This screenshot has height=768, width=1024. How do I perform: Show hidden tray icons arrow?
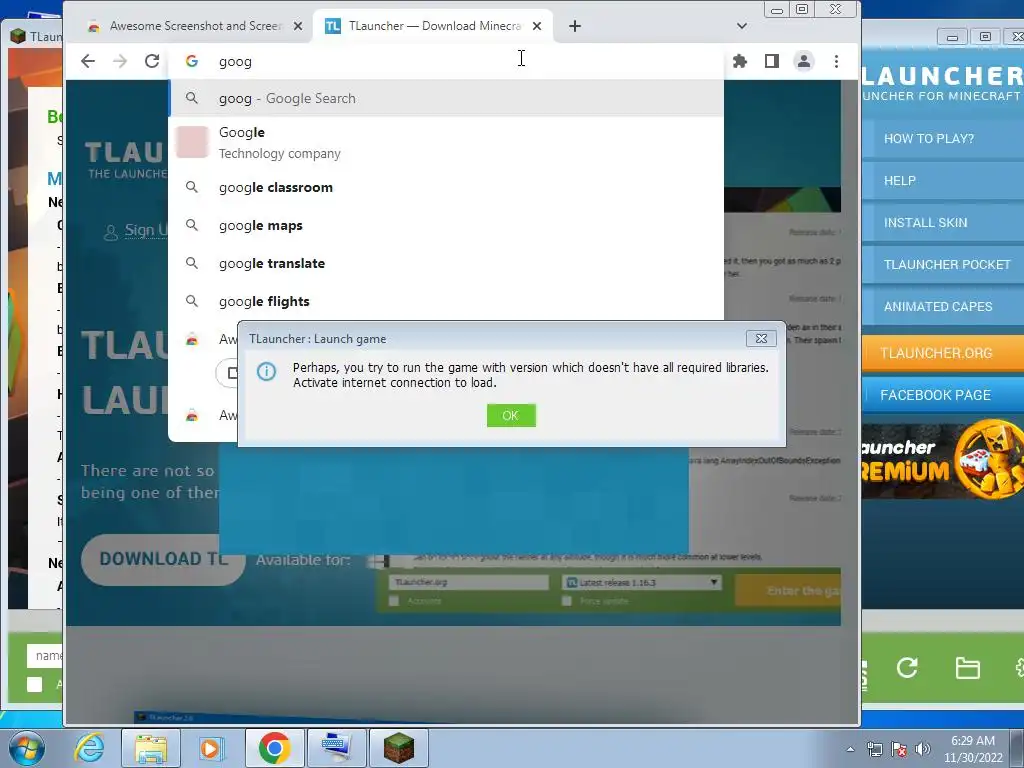850,750
